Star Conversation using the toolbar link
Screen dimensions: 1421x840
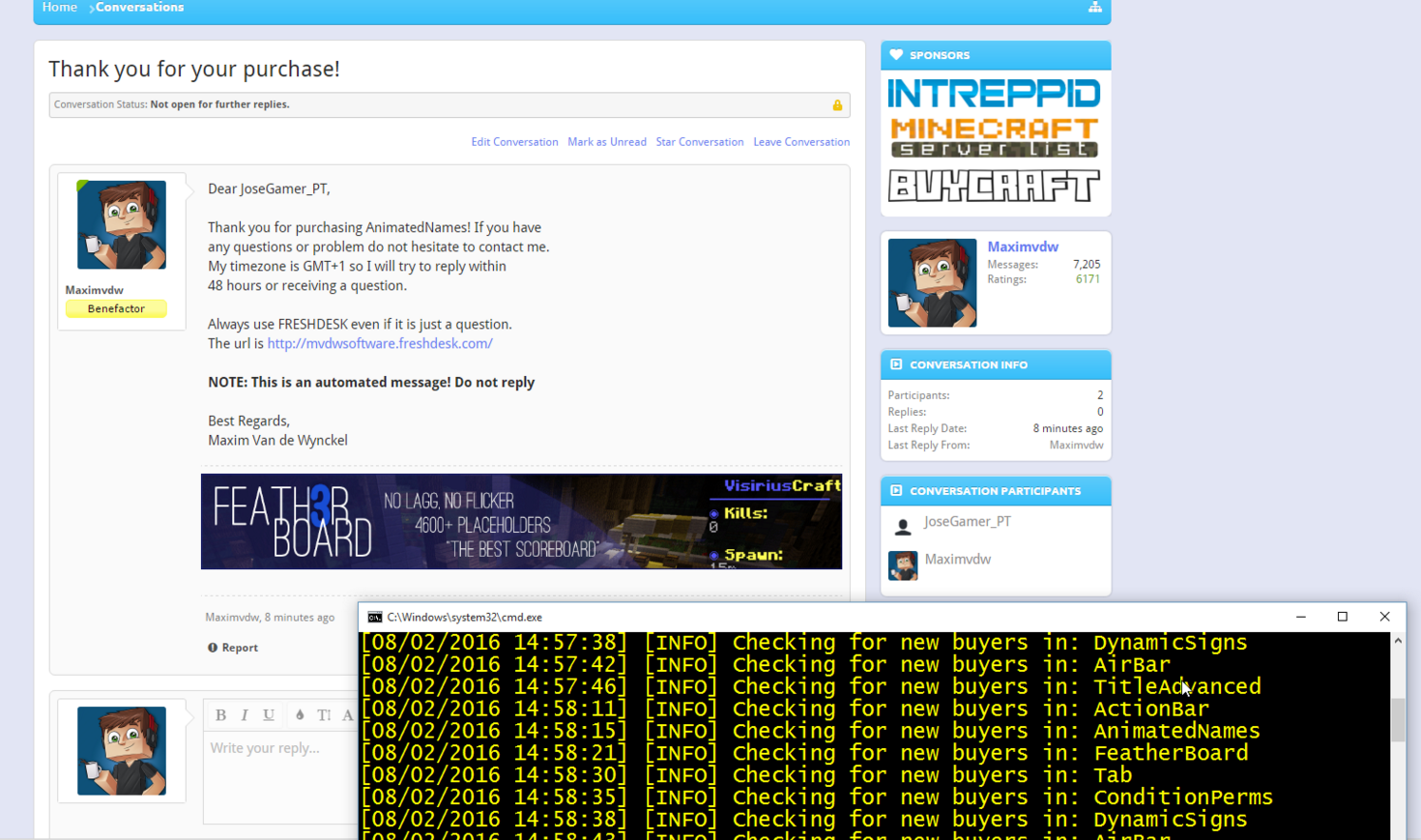coord(699,141)
